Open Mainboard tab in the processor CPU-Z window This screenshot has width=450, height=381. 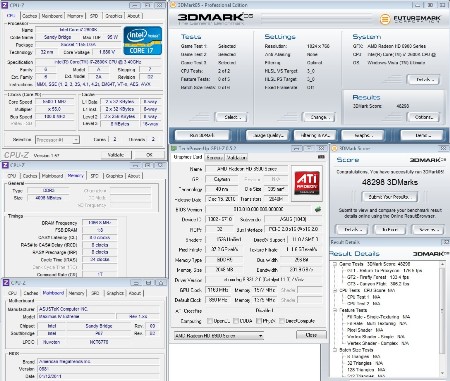tap(52, 16)
